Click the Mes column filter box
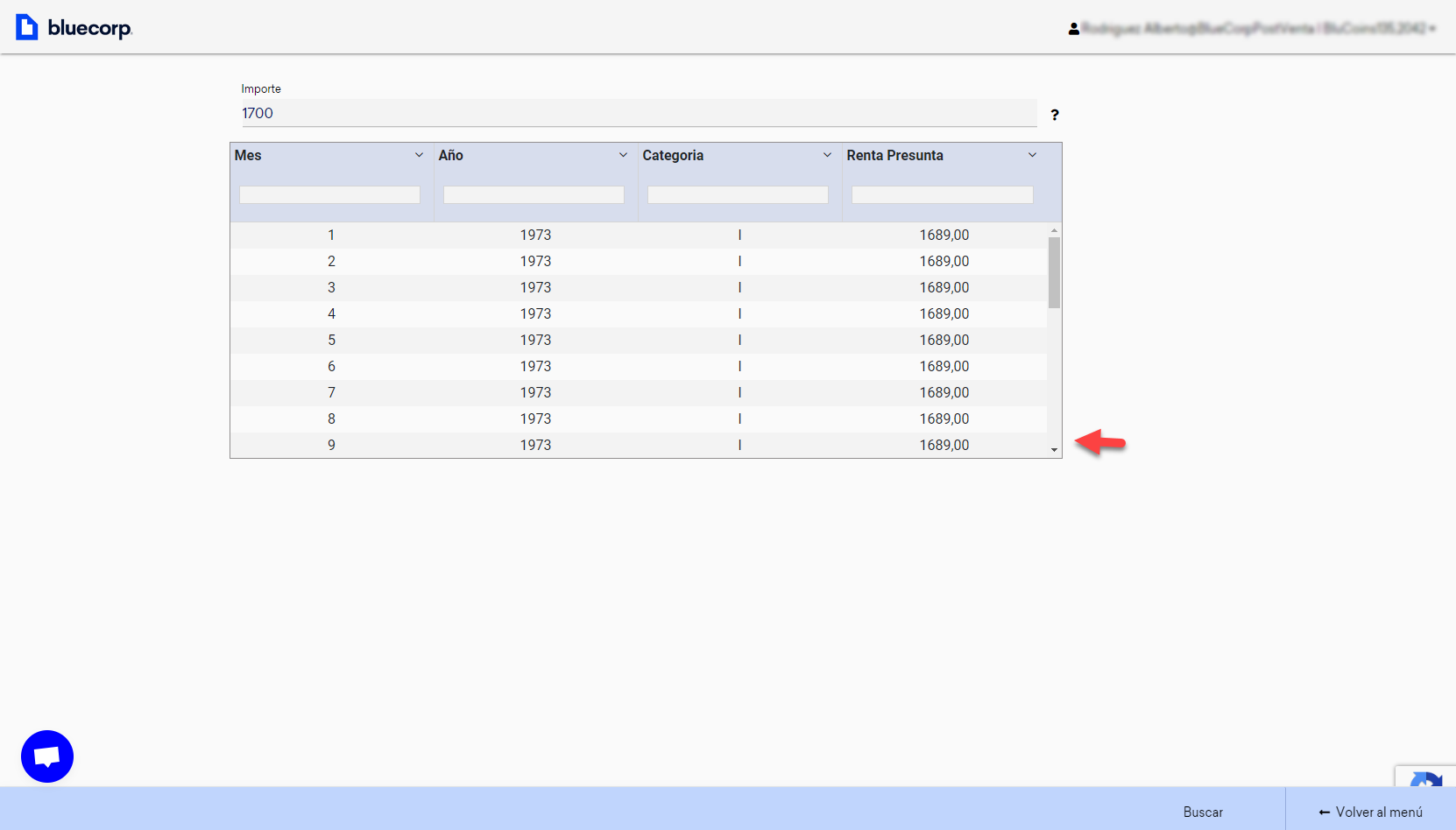Image resolution: width=1456 pixels, height=830 pixels. pyautogui.click(x=329, y=194)
